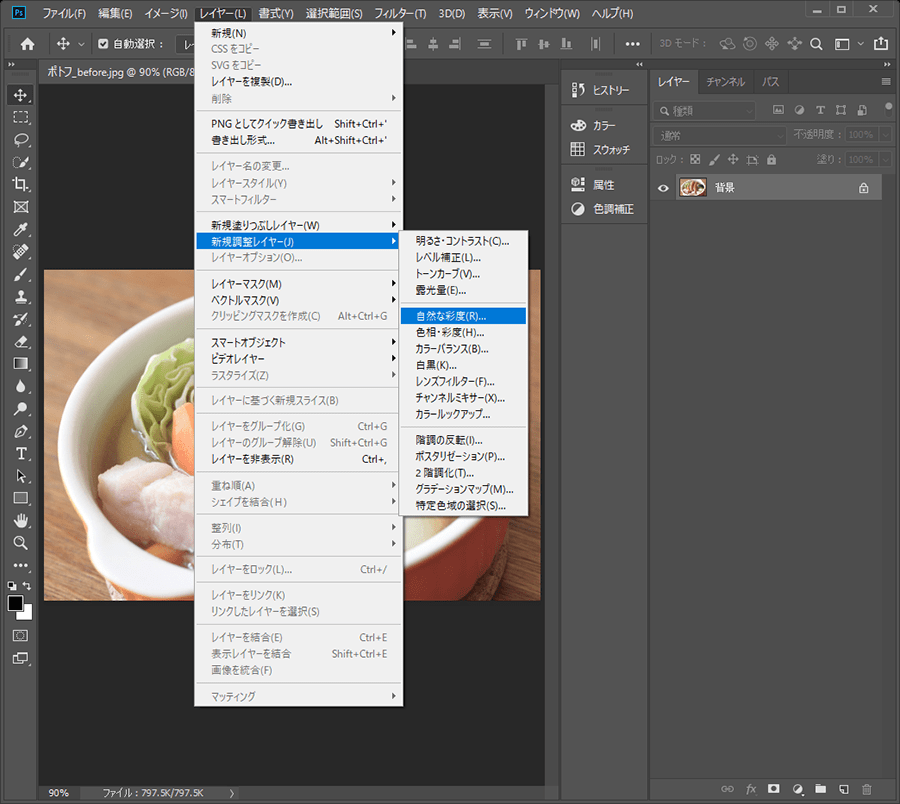The image size is (900, 804).
Task: Click the delete layer trash icon
Action: tap(866, 789)
